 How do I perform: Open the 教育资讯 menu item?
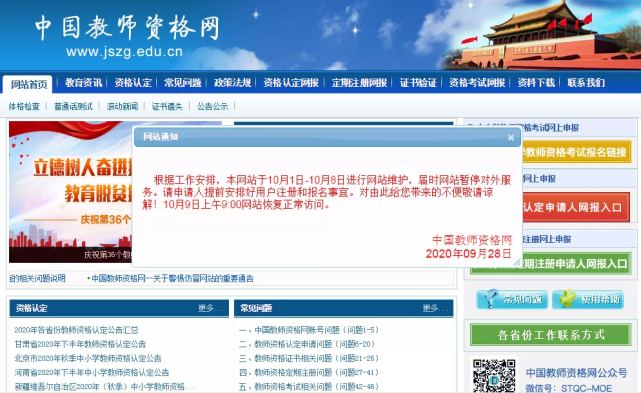click(x=83, y=83)
